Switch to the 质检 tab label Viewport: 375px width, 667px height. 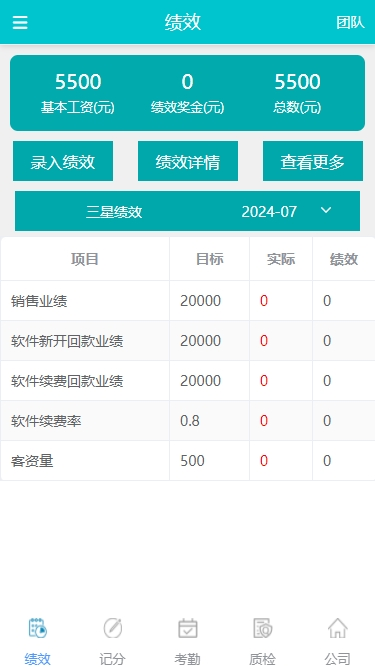tap(262, 659)
